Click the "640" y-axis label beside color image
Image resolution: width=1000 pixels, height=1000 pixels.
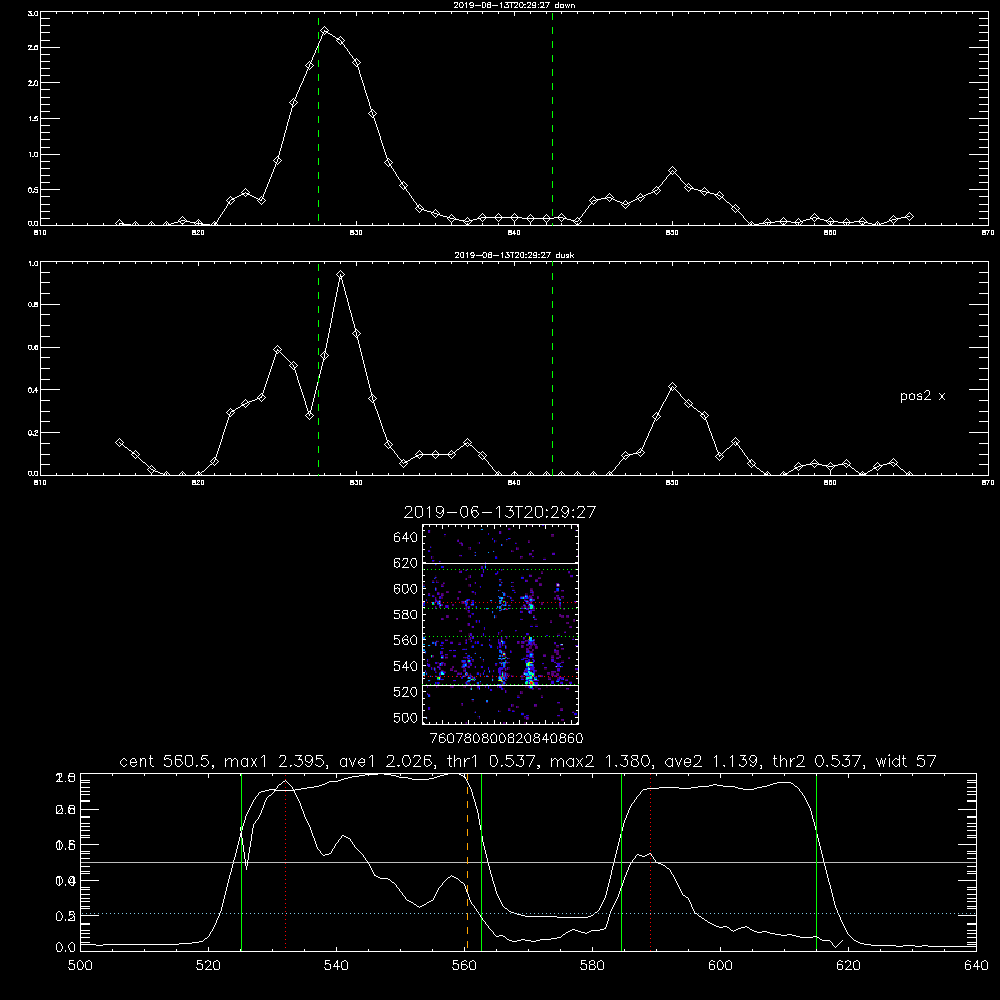point(406,537)
